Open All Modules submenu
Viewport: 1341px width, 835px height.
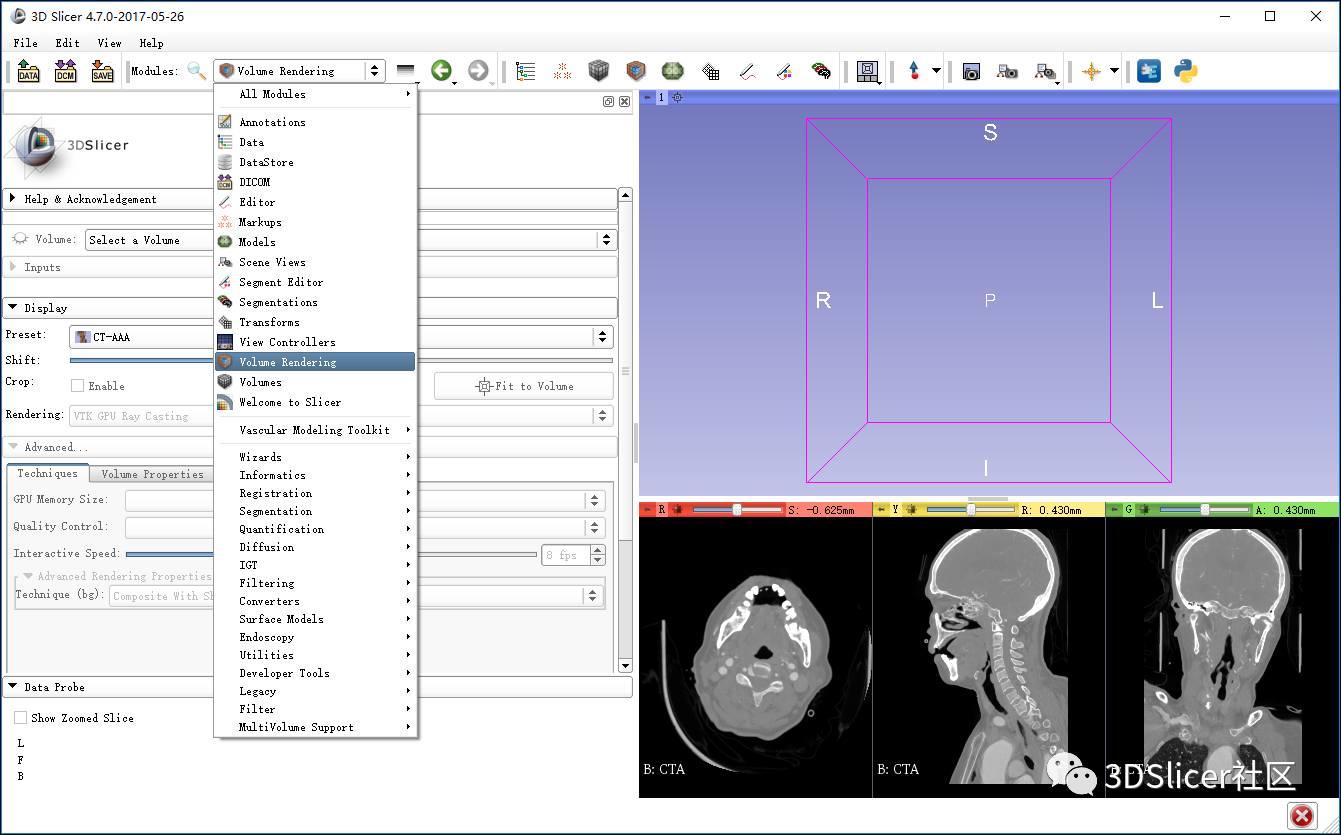tap(315, 94)
